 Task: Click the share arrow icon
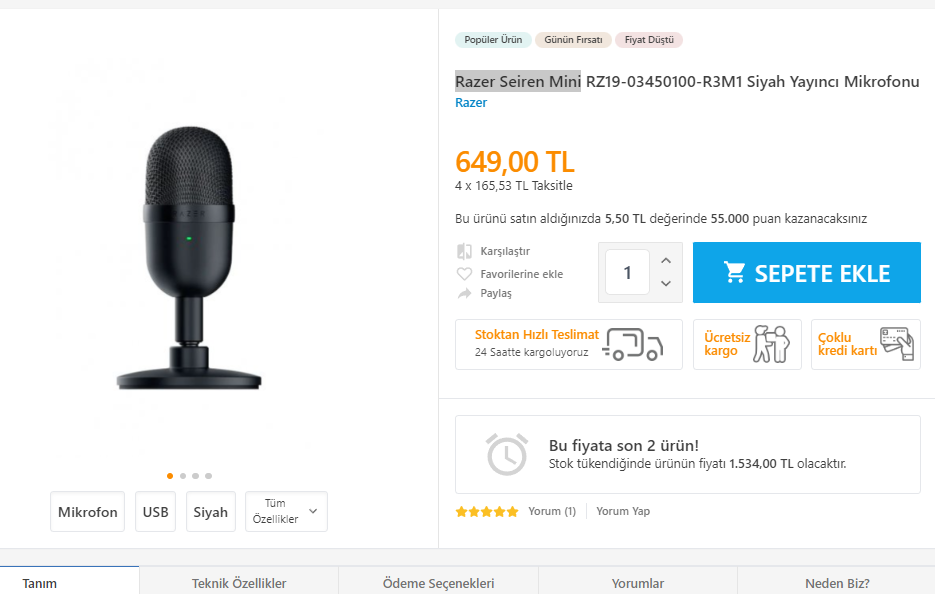tap(464, 294)
